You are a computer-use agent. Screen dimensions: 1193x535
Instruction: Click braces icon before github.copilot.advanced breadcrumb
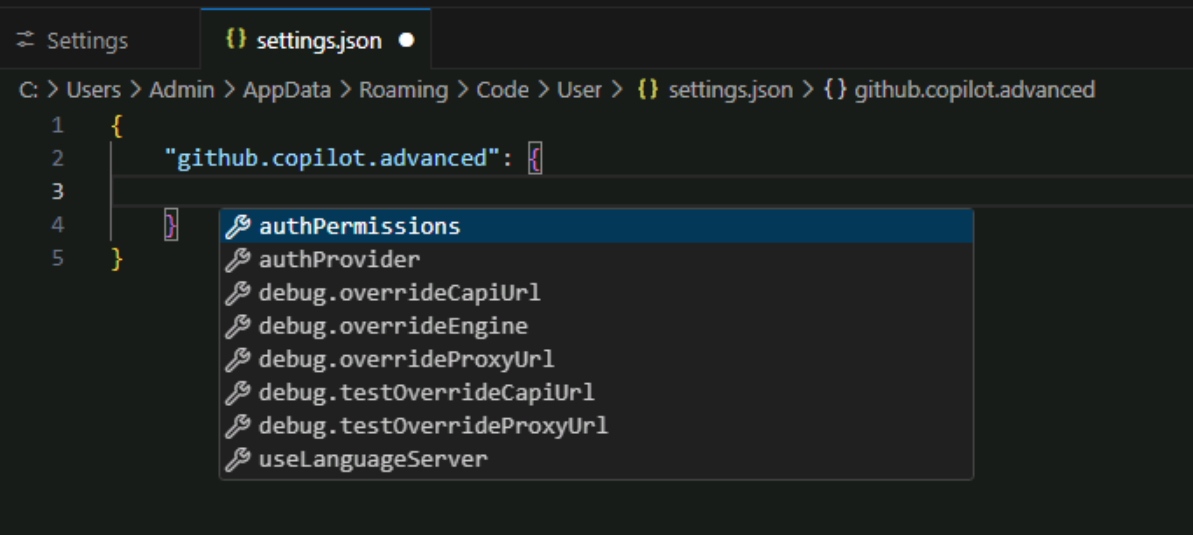pyautogui.click(x=835, y=90)
